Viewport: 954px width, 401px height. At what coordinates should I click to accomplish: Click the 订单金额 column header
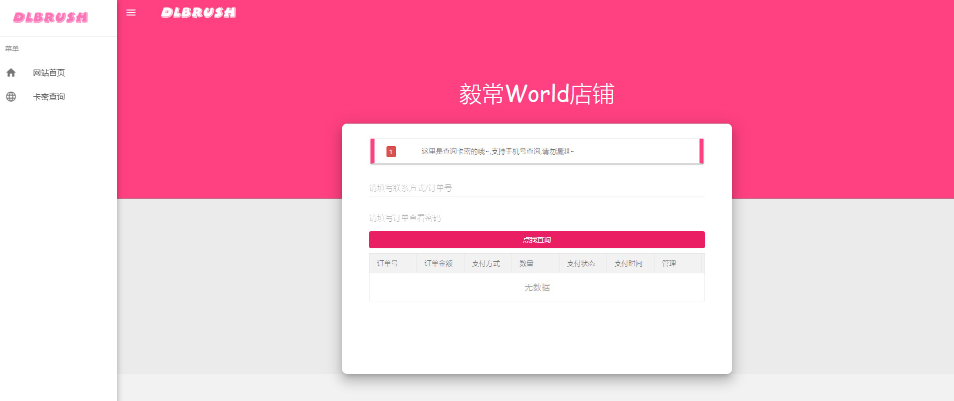pyautogui.click(x=439, y=264)
